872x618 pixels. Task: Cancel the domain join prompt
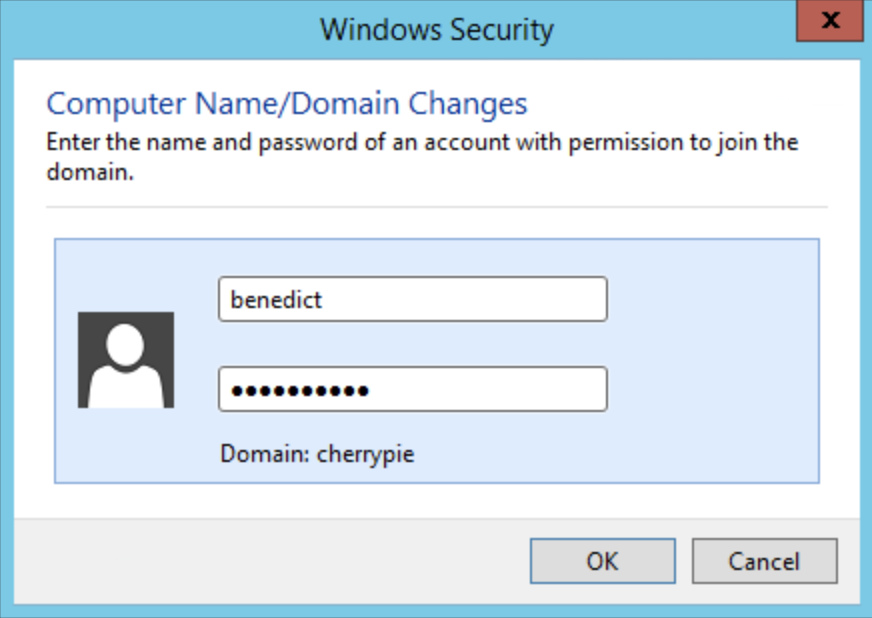tap(764, 561)
